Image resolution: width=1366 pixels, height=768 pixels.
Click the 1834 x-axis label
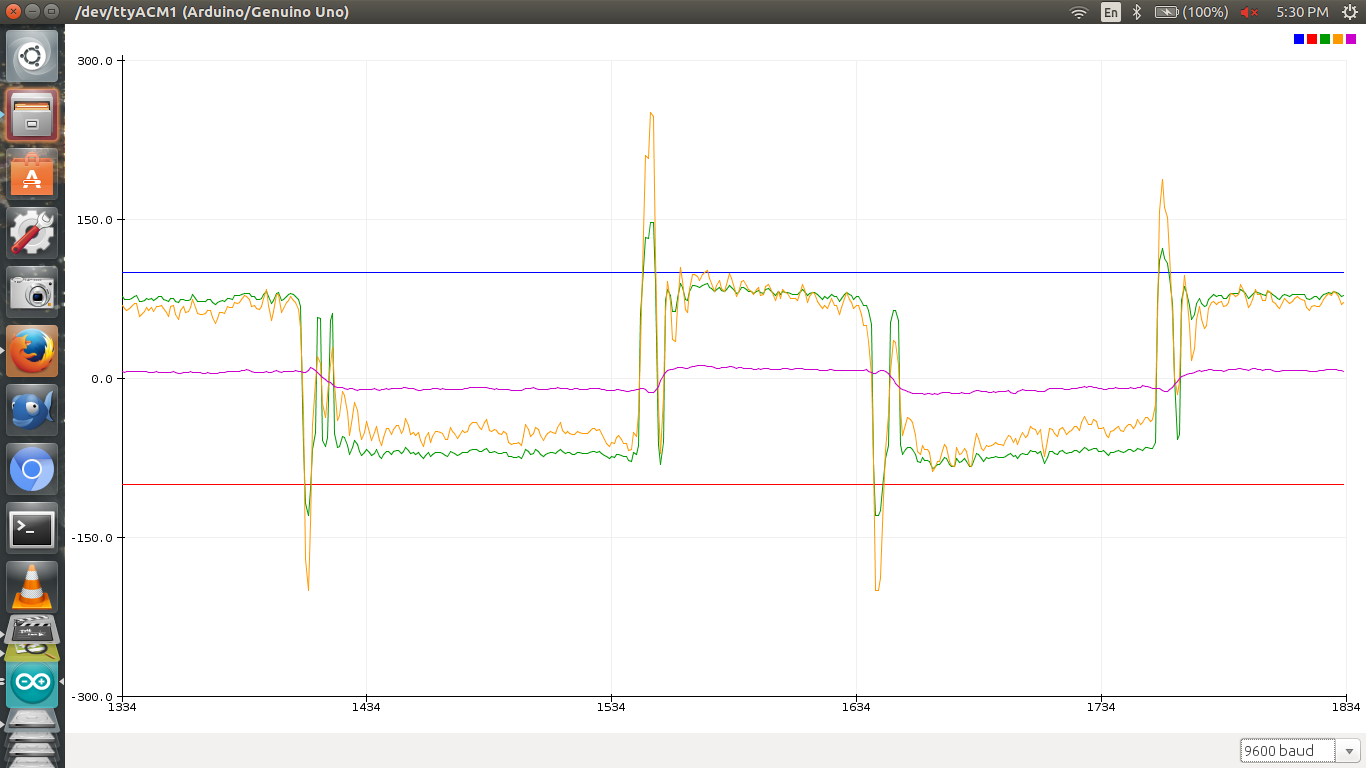[1346, 708]
